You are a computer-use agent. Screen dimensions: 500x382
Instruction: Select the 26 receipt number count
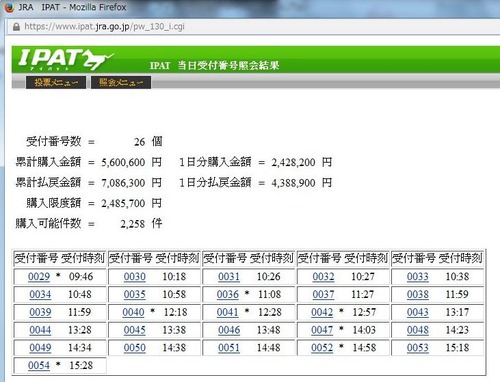coord(140,142)
